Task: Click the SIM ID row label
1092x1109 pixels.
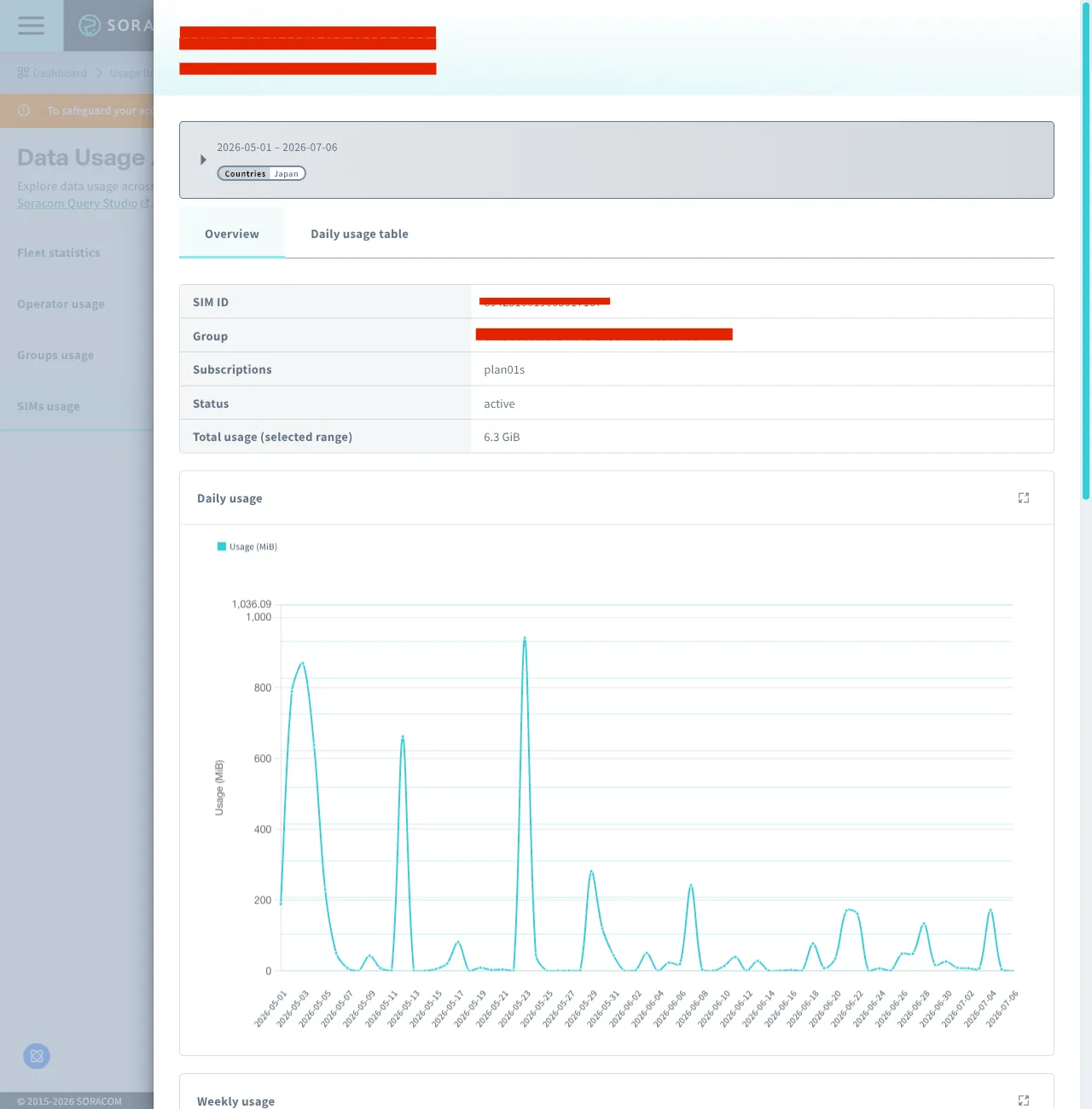Action: point(211,302)
